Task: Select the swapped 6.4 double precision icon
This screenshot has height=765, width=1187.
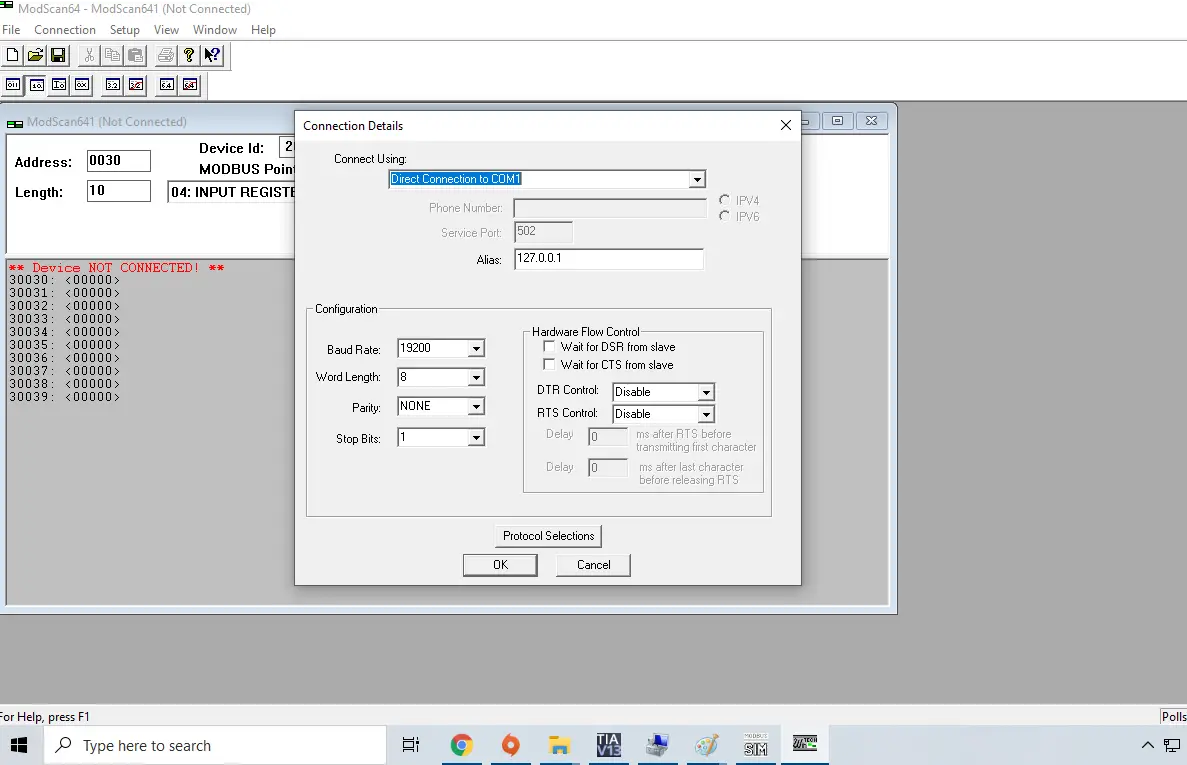Action: (x=189, y=85)
